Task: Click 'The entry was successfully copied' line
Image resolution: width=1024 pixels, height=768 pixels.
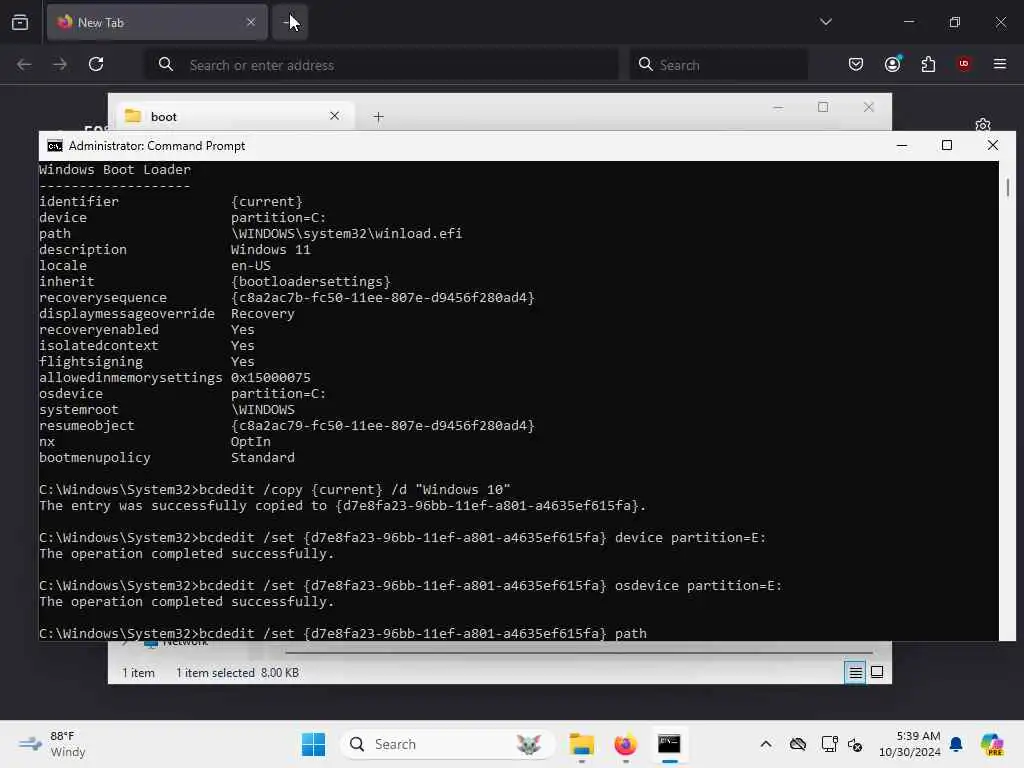Action: tap(342, 505)
